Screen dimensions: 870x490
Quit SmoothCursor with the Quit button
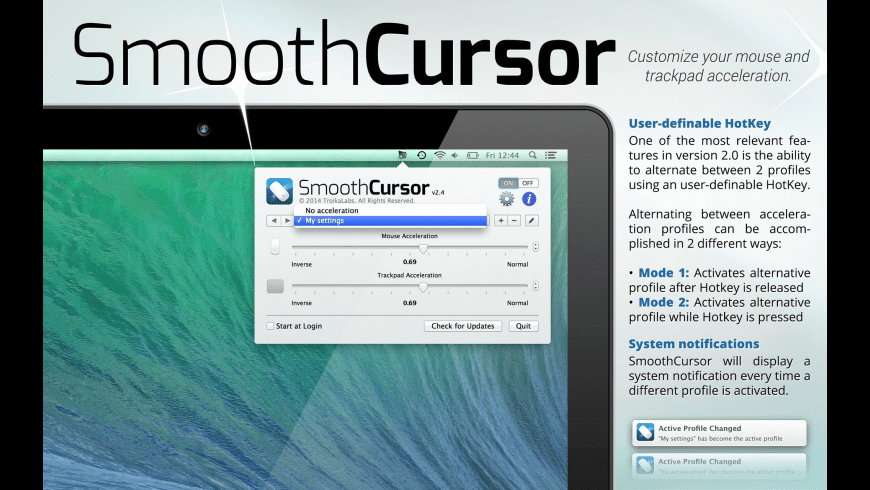pyautogui.click(x=523, y=326)
